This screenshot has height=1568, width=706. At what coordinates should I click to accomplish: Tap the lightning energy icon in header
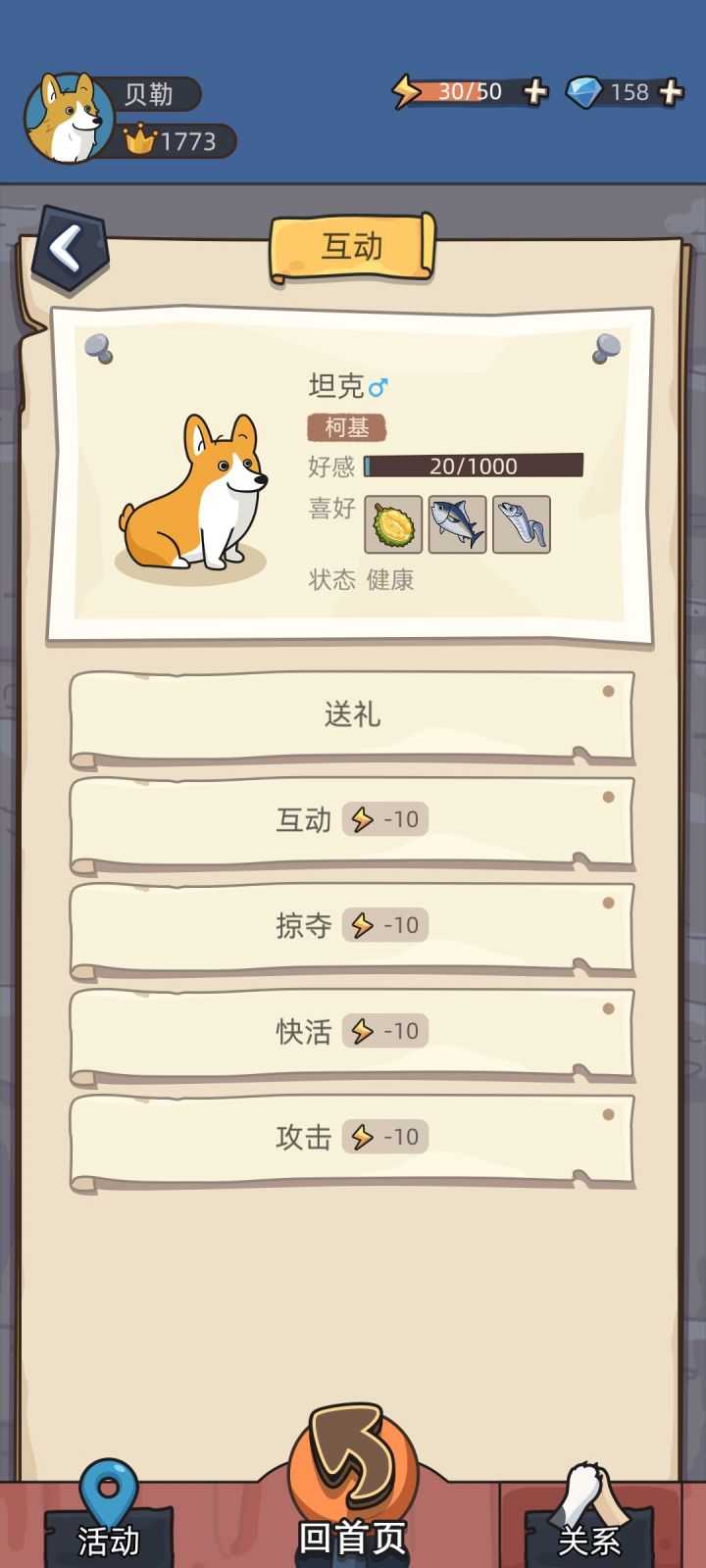406,92
